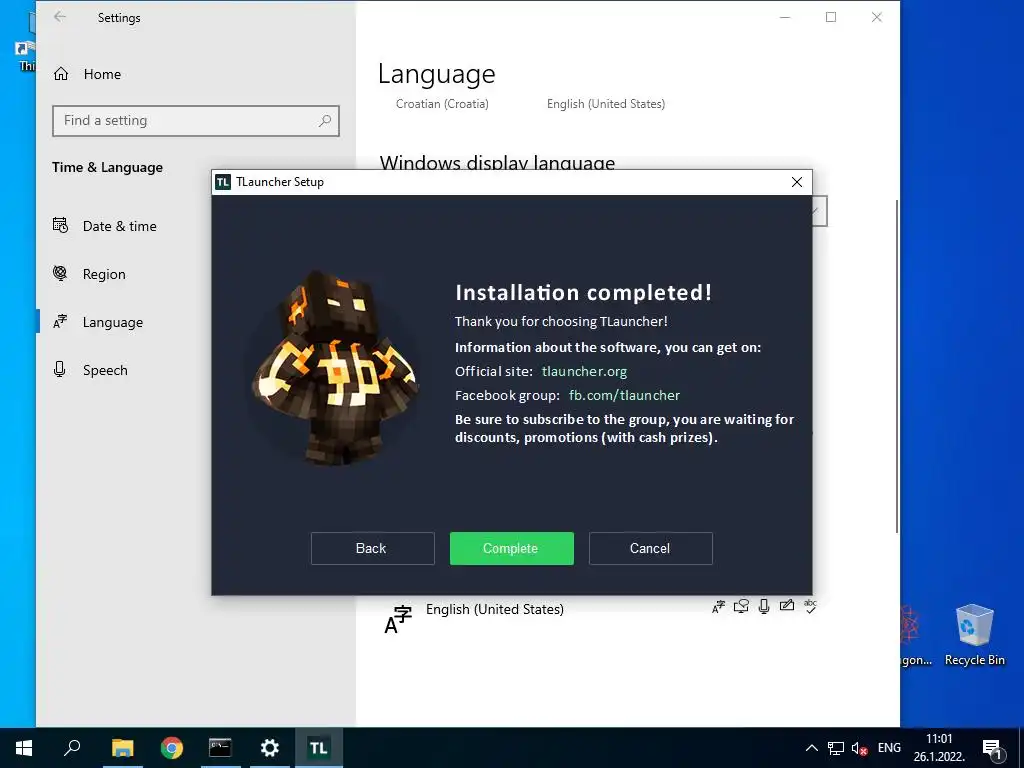Image resolution: width=1024 pixels, height=768 pixels.
Task: Click the TL logo in setup title bar
Action: (x=223, y=182)
